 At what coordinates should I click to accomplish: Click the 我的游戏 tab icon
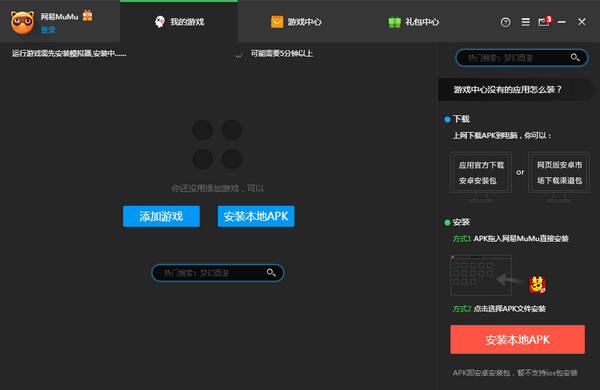(x=160, y=22)
